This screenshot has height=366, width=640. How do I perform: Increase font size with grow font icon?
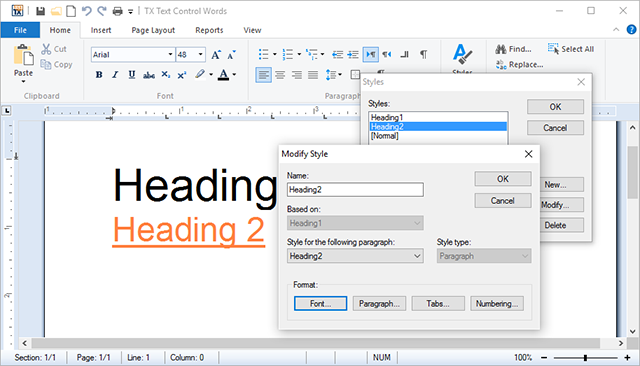[x=216, y=55]
